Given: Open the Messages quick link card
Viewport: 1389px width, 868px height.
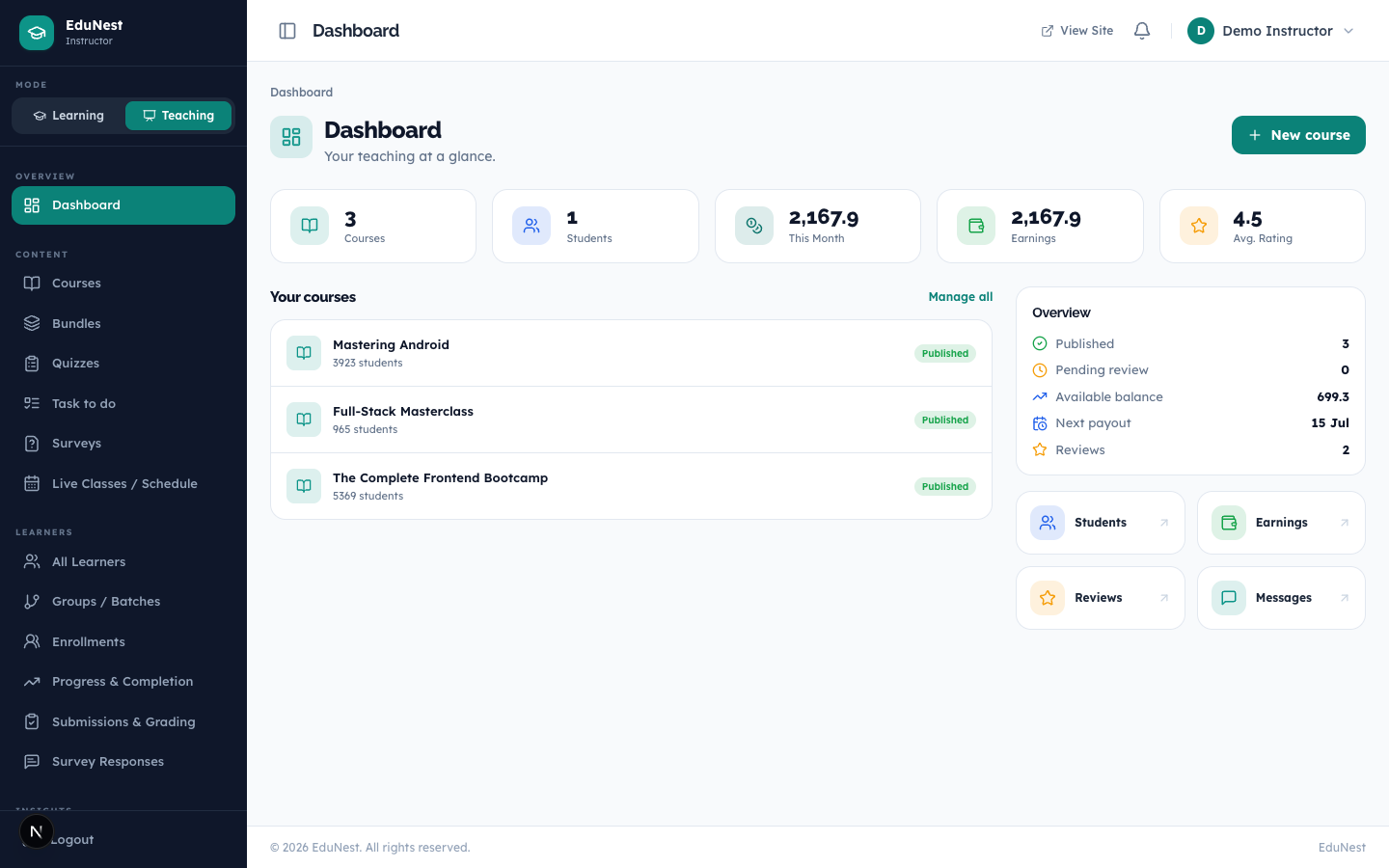Looking at the screenshot, I should 1281,598.
